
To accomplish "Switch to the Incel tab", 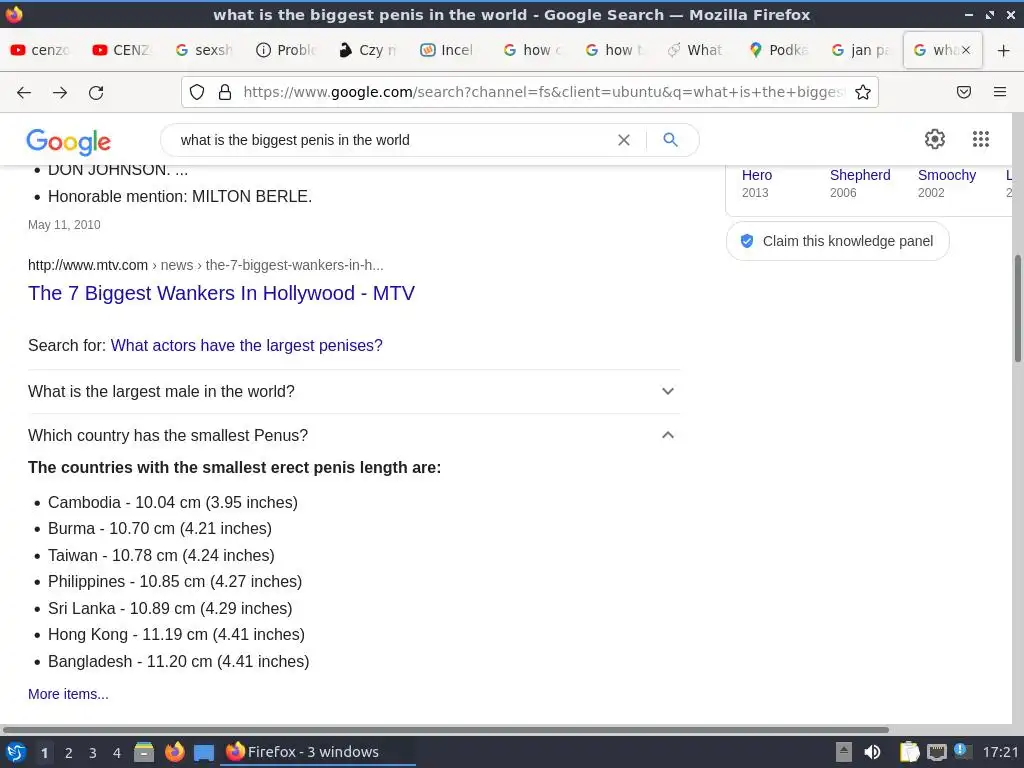I will [449, 50].
